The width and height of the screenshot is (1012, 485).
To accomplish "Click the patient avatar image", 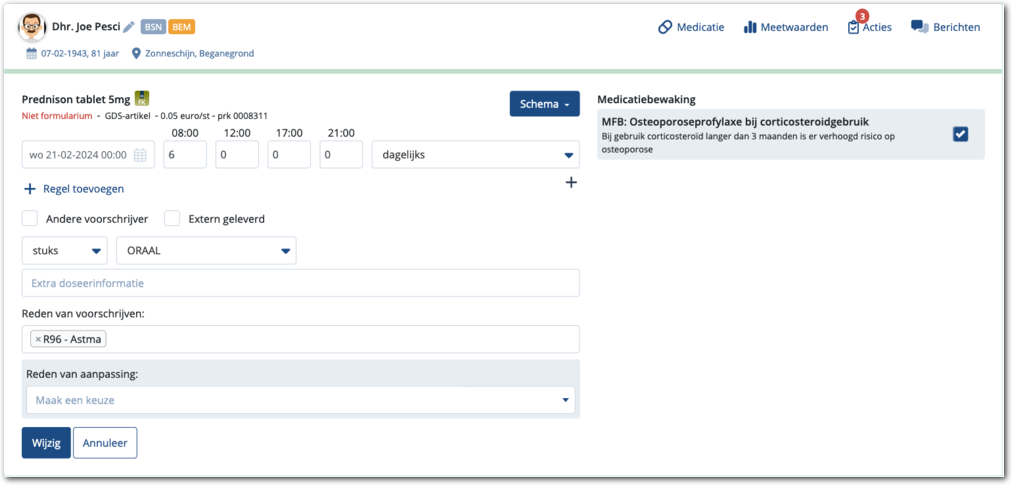I will 32,27.
